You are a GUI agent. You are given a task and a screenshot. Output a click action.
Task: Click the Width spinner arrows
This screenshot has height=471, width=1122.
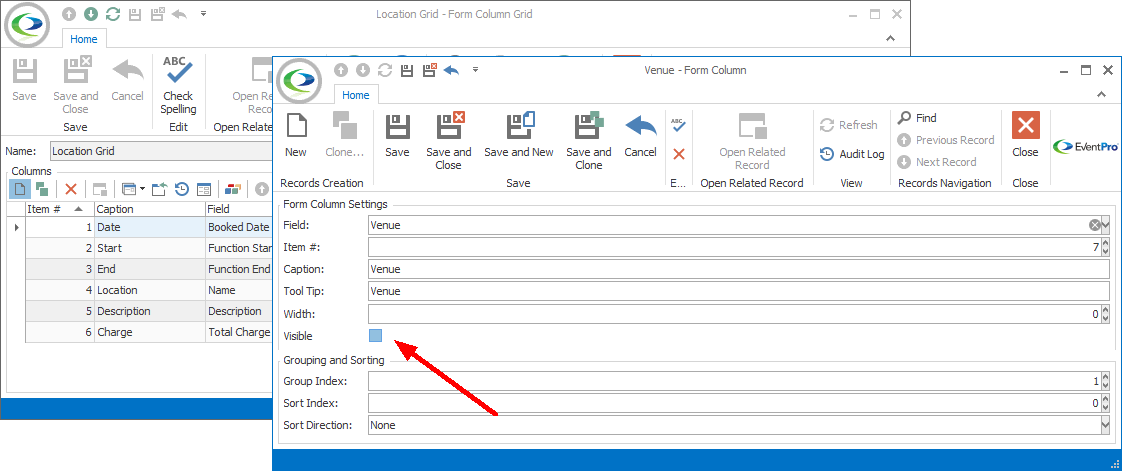point(1106,314)
